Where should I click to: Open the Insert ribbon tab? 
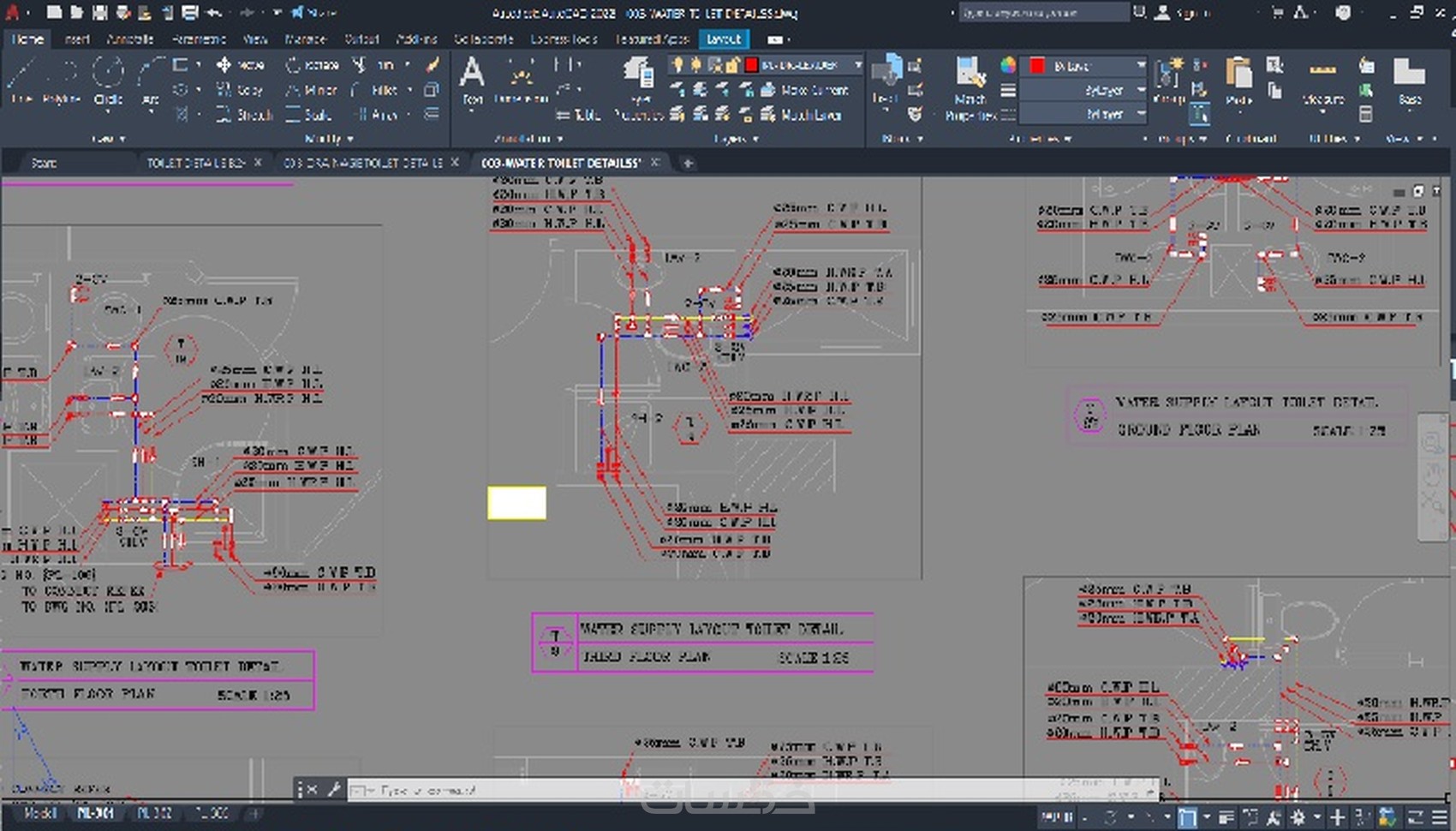tap(77, 39)
